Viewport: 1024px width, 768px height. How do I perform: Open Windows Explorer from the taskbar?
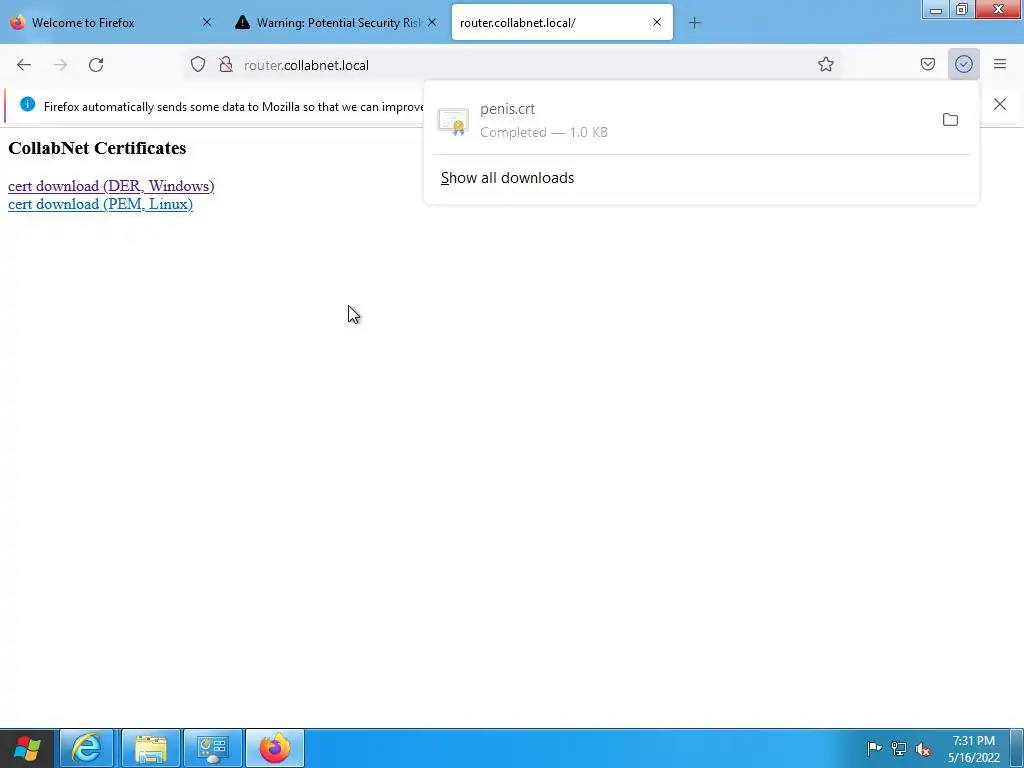[x=151, y=748]
